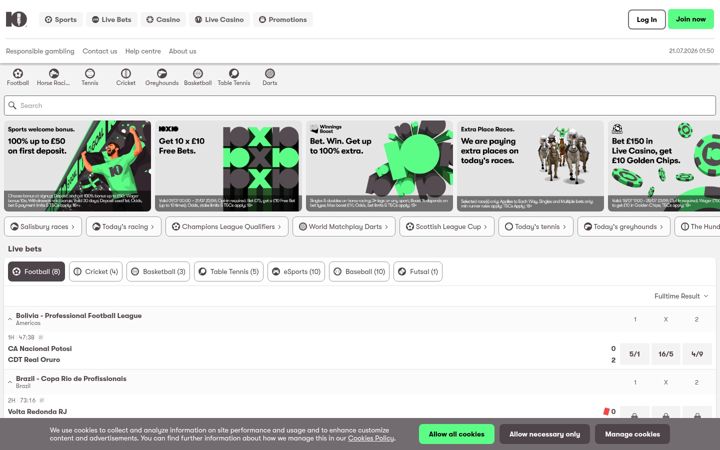Click Manage cookies

click(x=632, y=434)
